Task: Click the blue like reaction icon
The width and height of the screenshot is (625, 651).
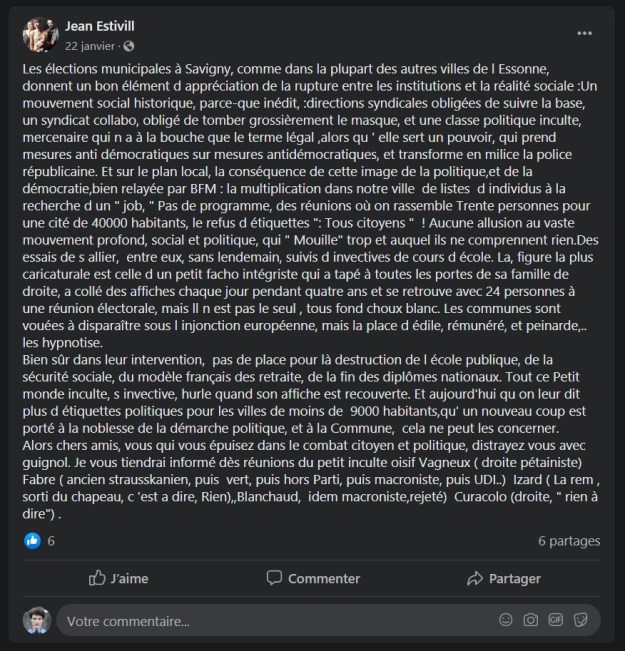Action: pos(33,540)
